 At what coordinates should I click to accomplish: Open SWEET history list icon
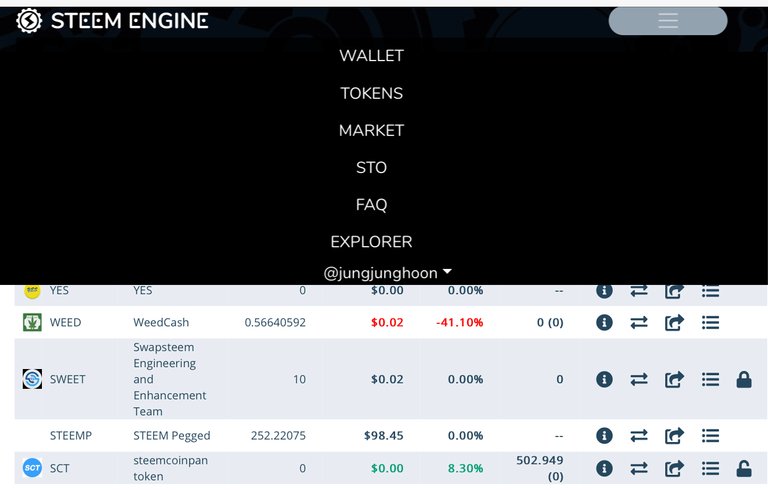[710, 379]
